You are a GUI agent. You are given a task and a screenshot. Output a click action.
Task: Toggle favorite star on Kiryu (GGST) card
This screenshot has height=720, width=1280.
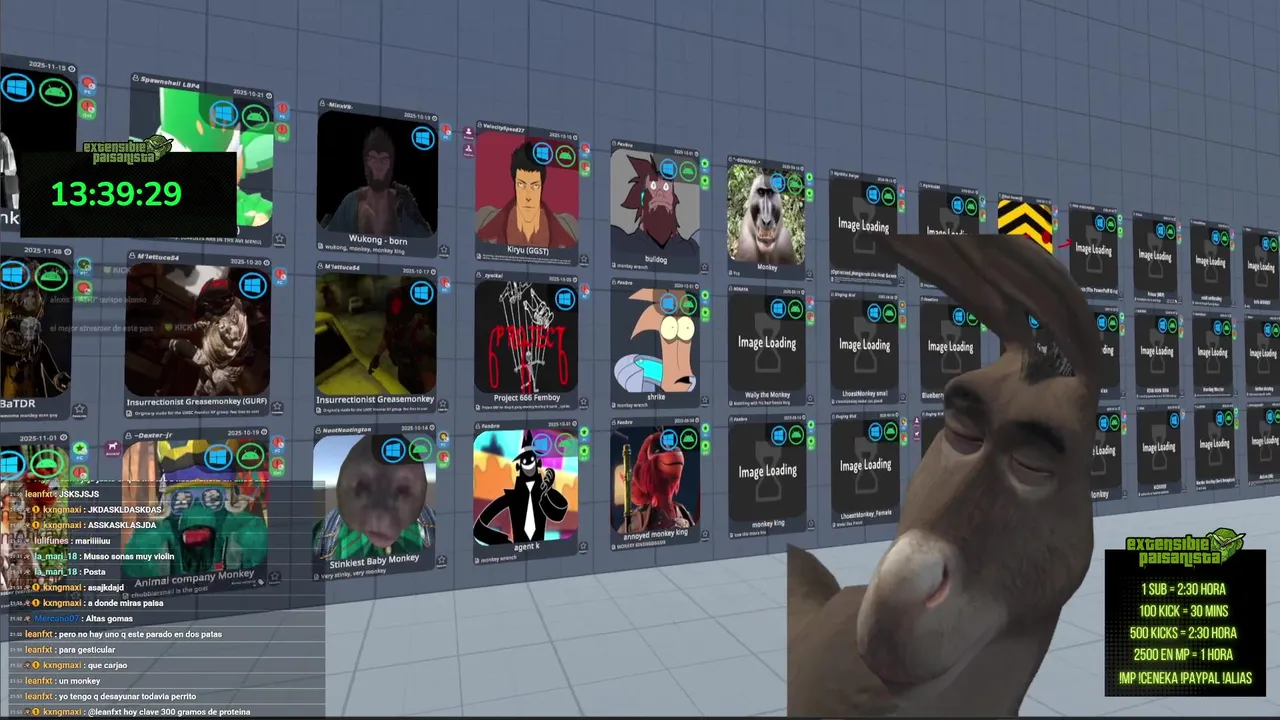point(584,260)
